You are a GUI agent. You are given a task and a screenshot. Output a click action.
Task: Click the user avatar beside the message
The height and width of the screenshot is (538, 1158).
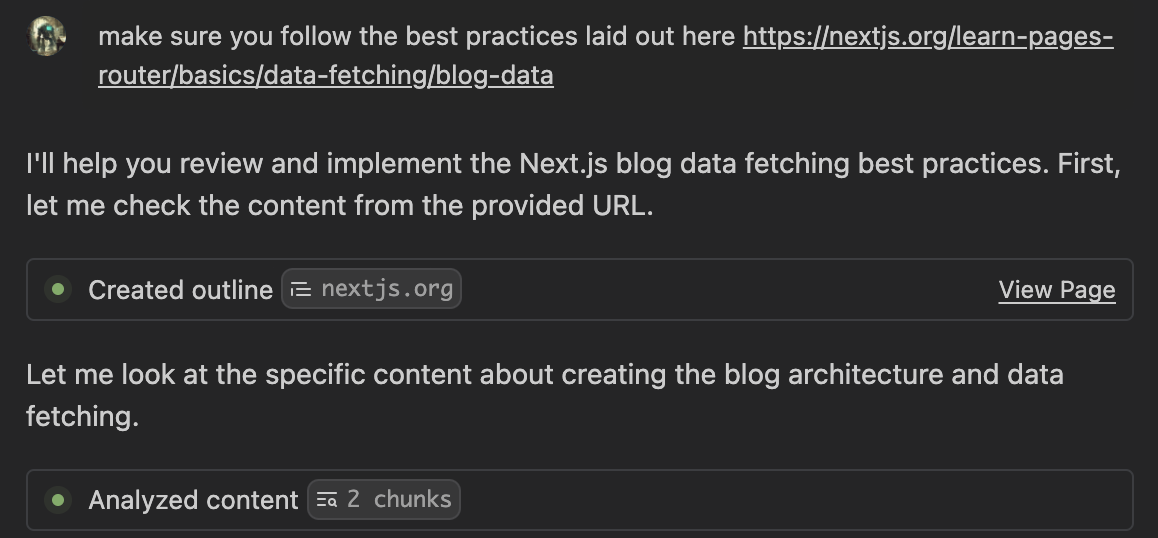47,35
